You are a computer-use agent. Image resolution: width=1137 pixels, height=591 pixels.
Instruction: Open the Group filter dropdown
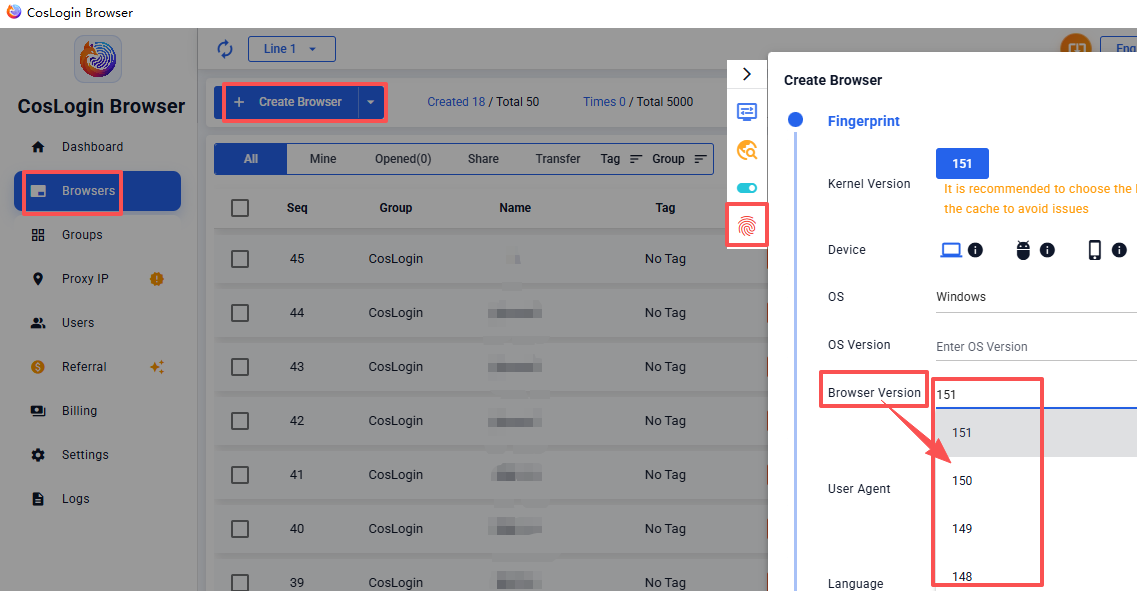coord(679,159)
